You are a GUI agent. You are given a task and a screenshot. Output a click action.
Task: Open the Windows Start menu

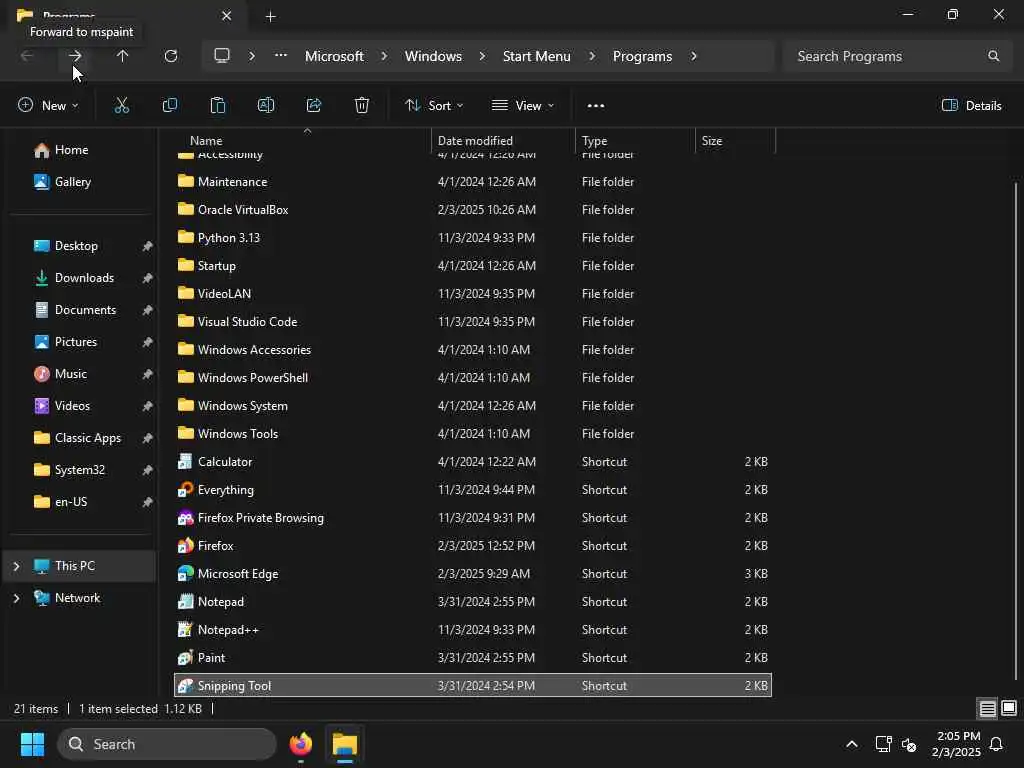coord(32,744)
